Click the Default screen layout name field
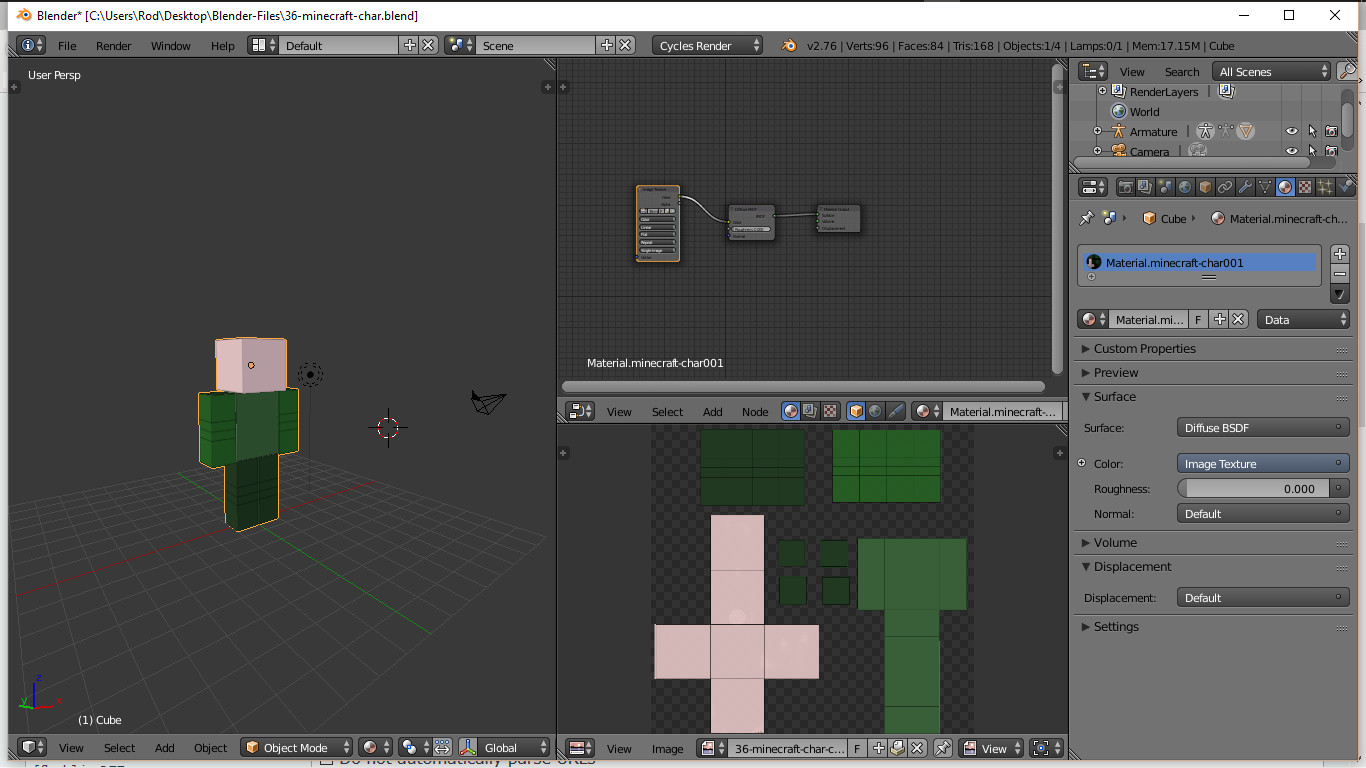Viewport: 1366px width, 768px height. [x=339, y=45]
